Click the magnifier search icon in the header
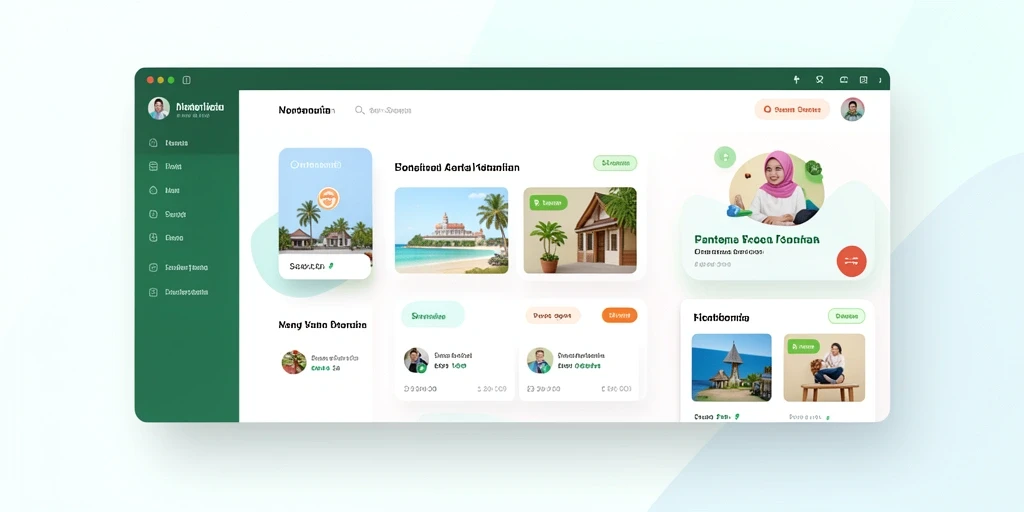This screenshot has height=512, width=1024. (359, 110)
